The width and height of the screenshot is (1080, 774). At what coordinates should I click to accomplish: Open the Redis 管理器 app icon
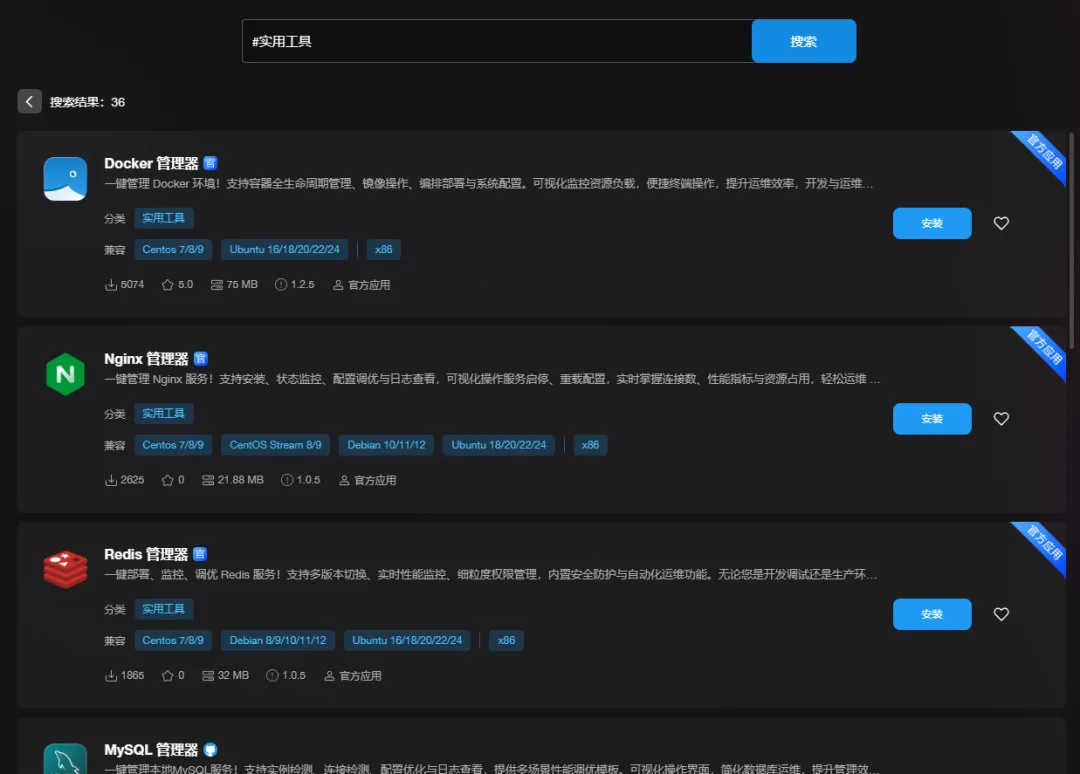click(x=65, y=569)
